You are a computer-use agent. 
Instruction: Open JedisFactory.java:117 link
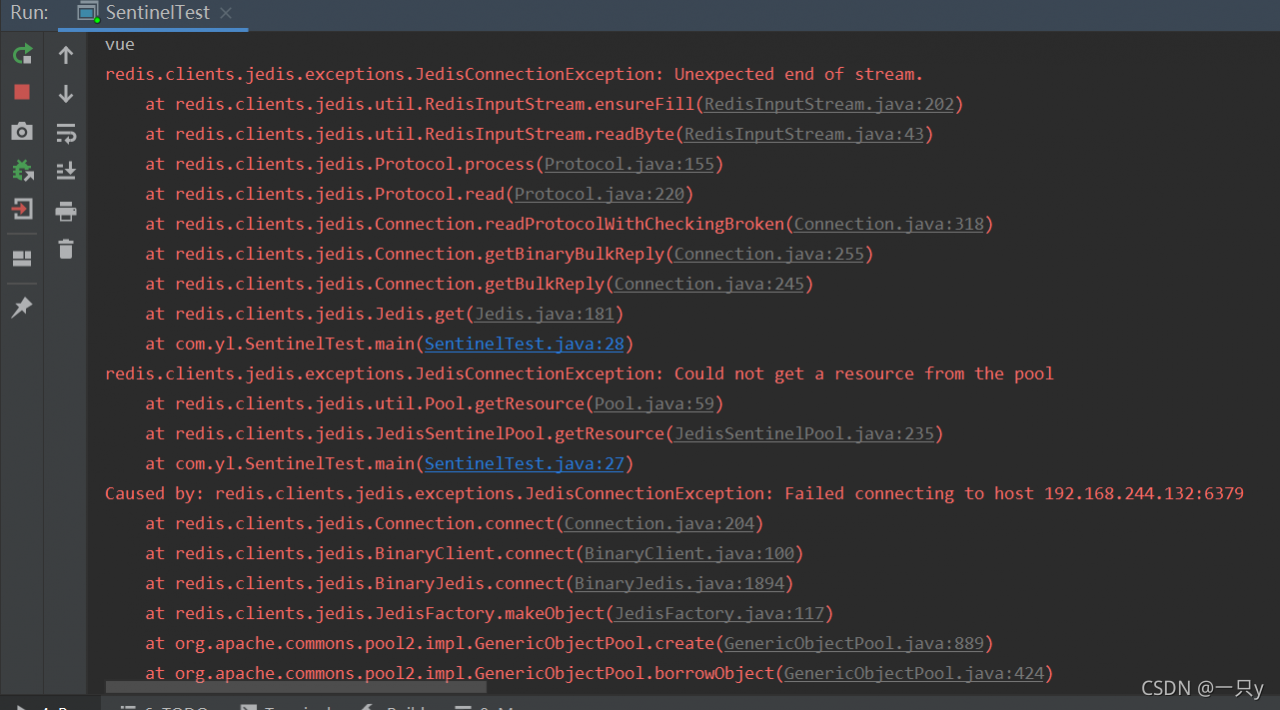[x=719, y=614]
